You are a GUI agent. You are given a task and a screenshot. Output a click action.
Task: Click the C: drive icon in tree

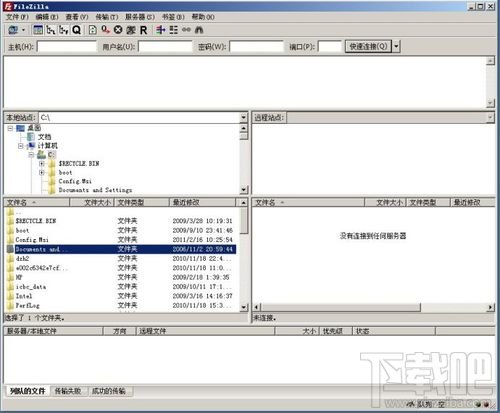coord(41,155)
